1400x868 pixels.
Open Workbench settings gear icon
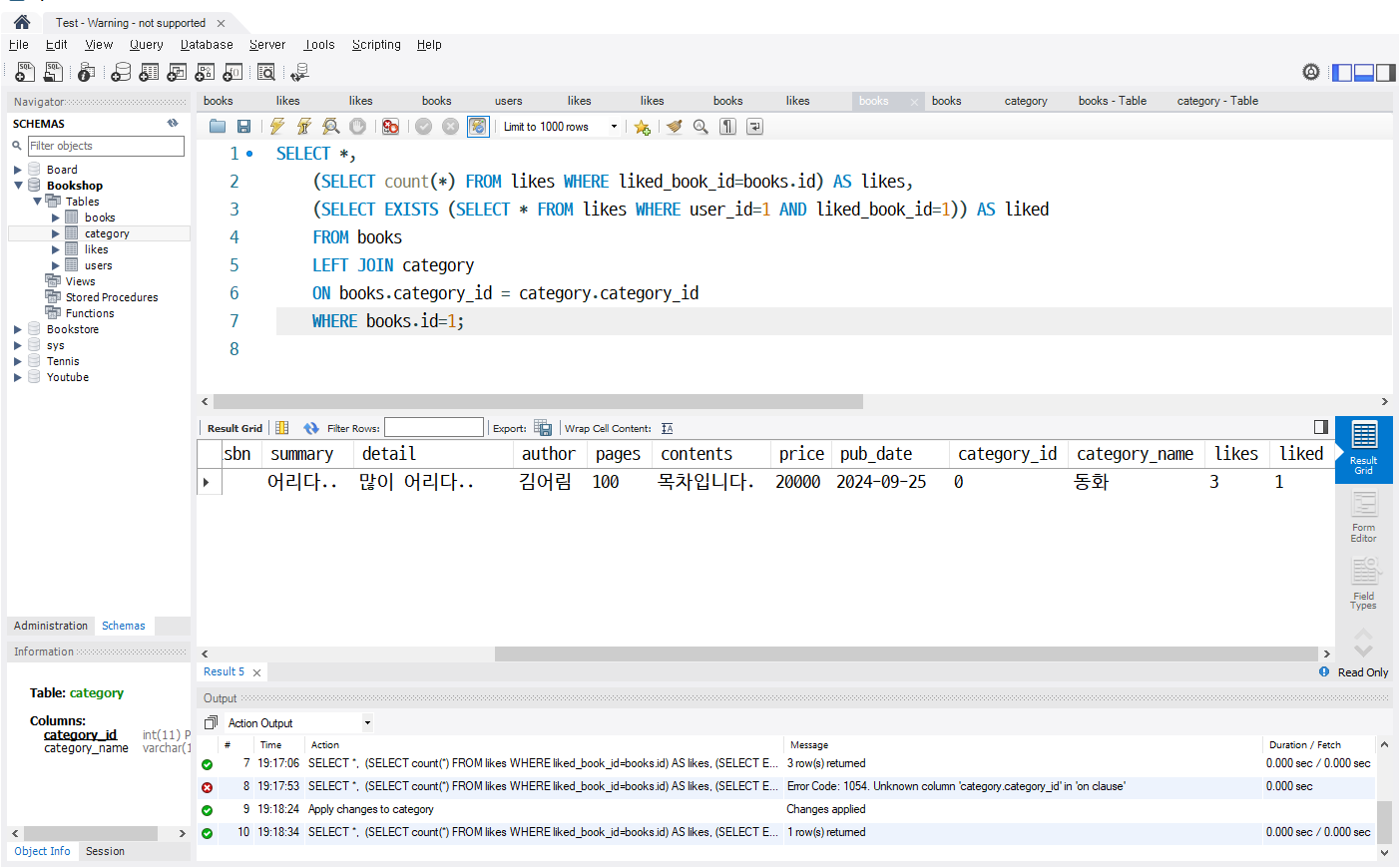(1311, 72)
